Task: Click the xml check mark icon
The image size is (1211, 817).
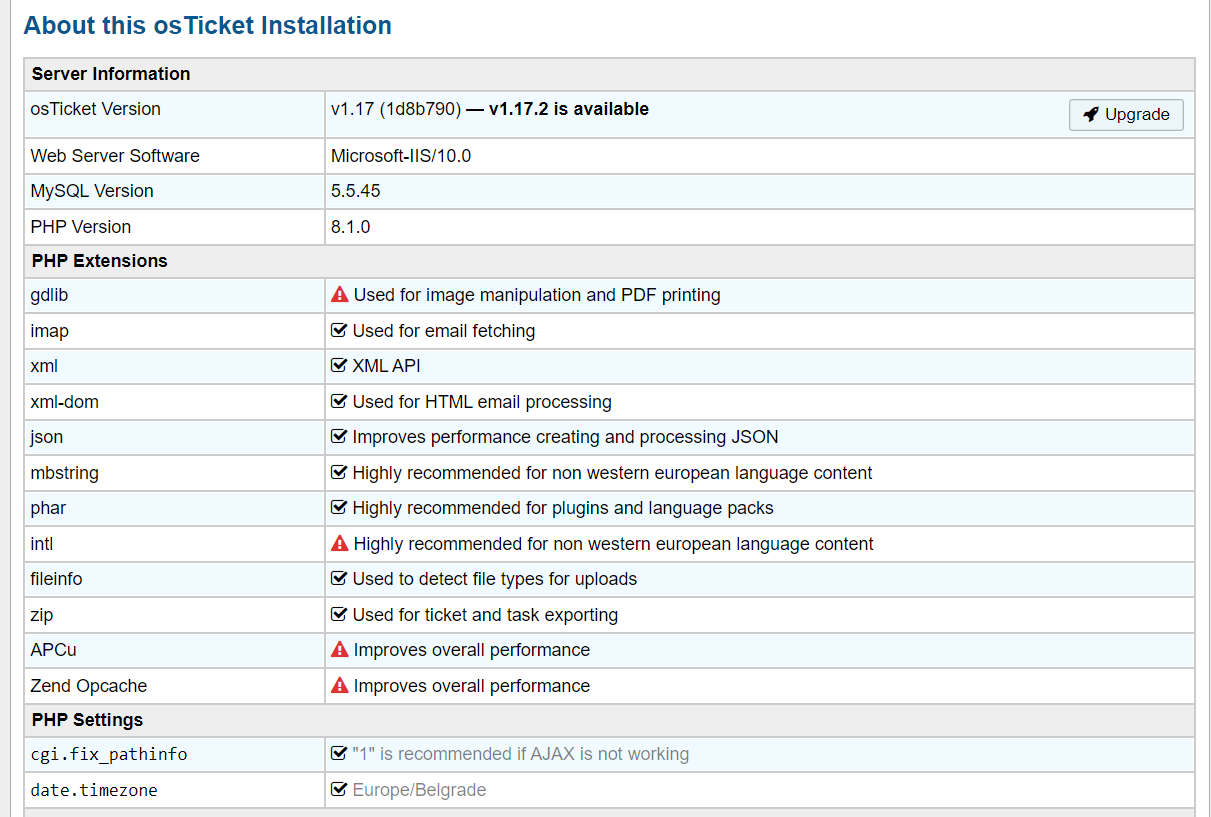Action: tap(339, 366)
